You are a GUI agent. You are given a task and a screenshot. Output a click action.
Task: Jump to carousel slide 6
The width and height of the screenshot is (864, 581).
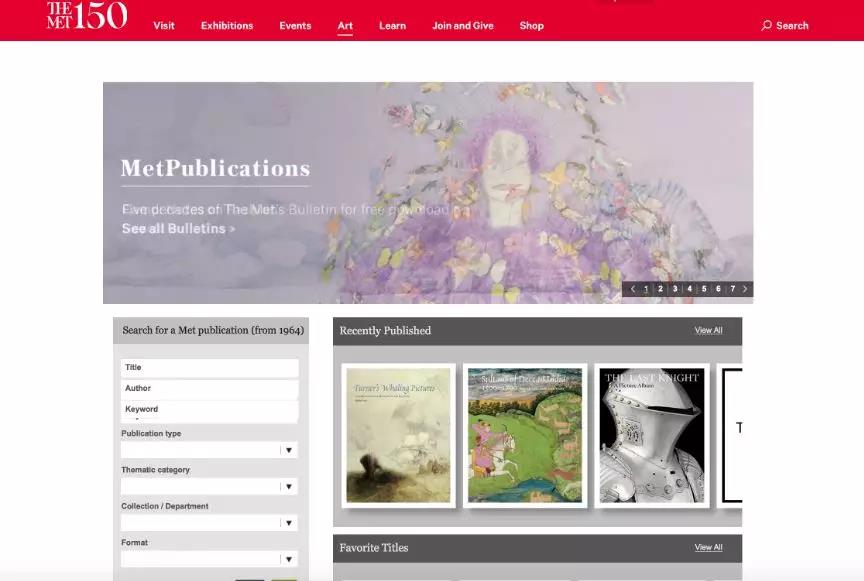pyautogui.click(x=718, y=289)
